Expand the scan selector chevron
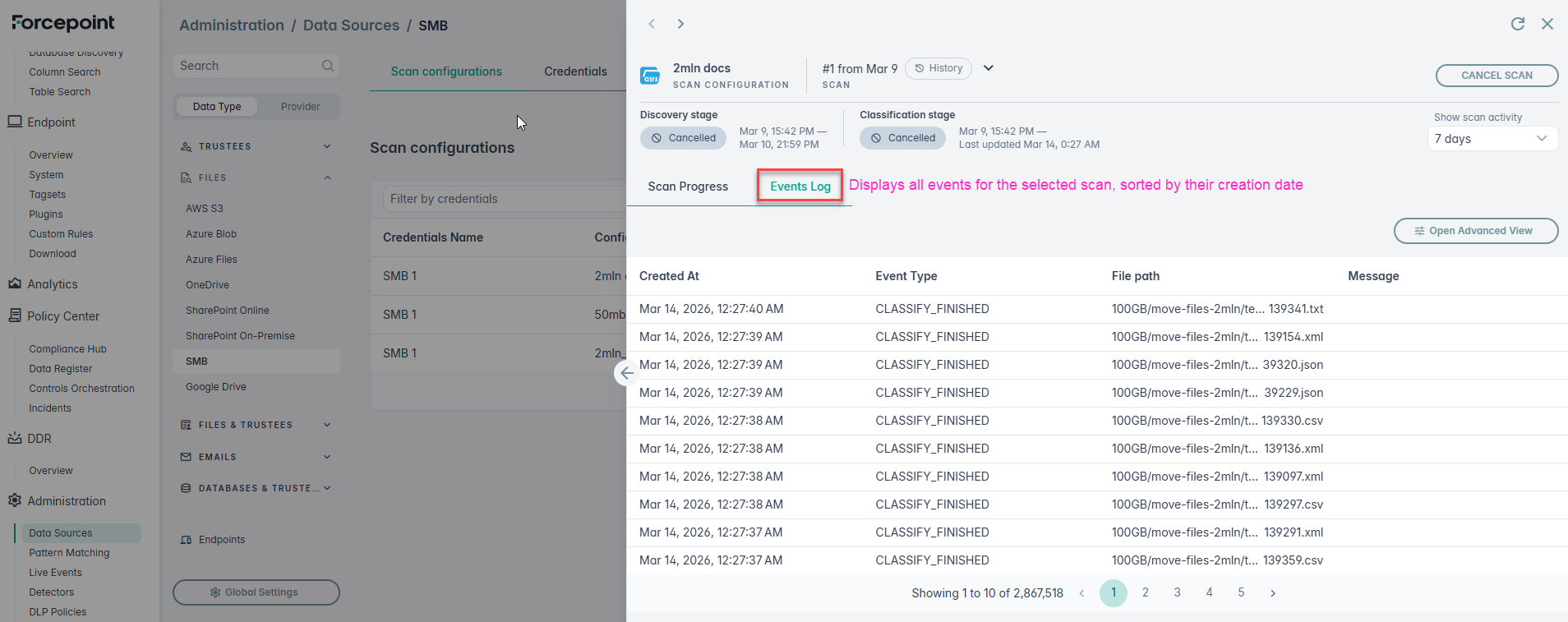This screenshot has width=1568, height=622. pos(989,68)
